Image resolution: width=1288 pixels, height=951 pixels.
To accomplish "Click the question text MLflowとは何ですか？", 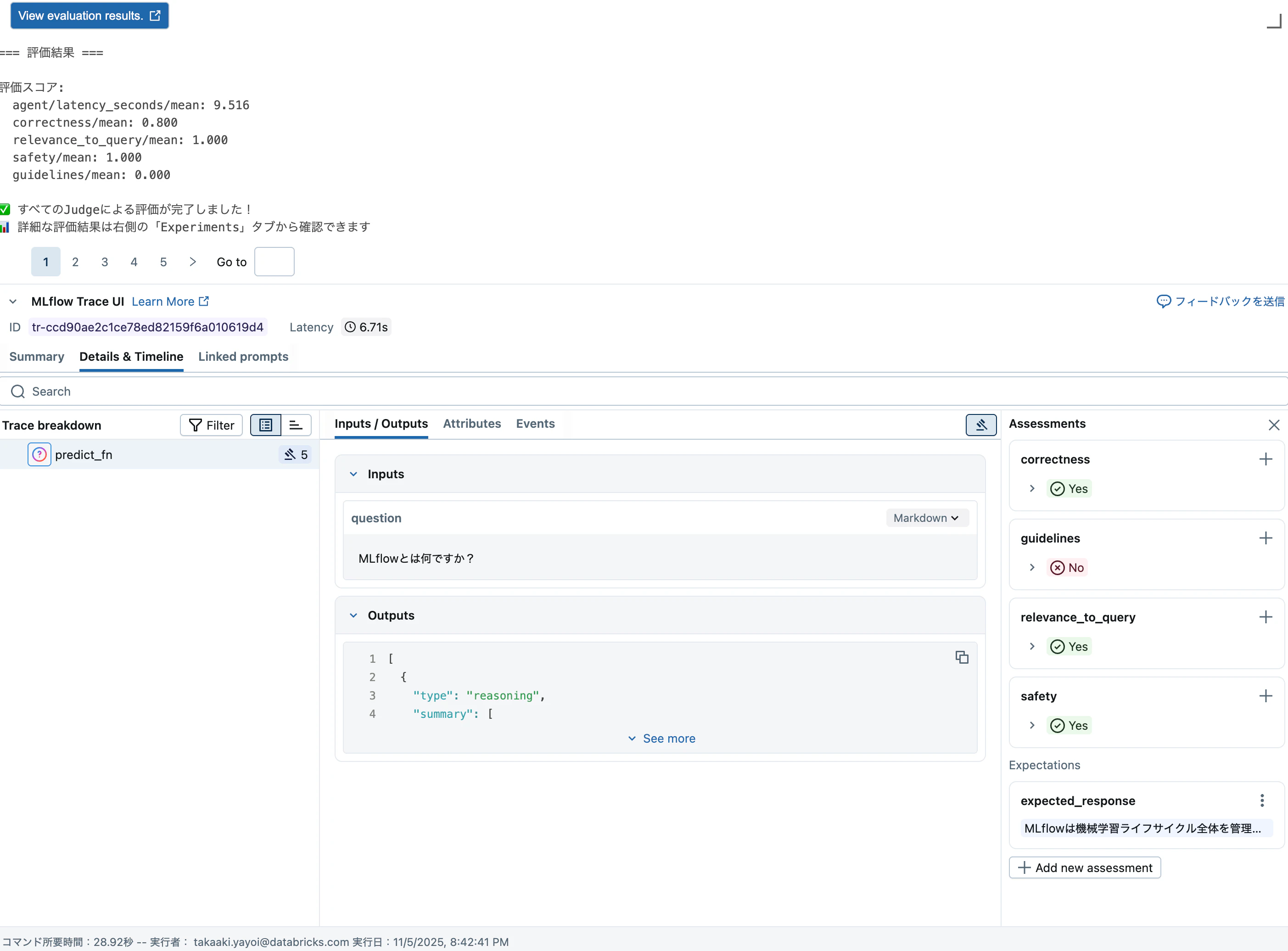I will pos(417,559).
